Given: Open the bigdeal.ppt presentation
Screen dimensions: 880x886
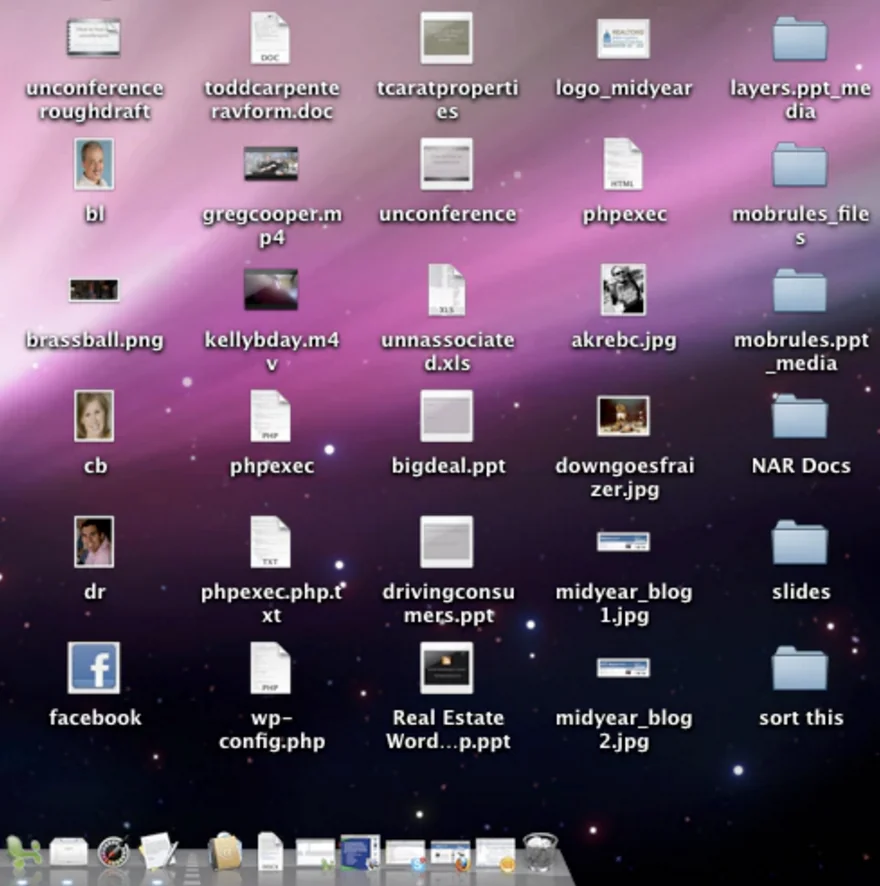Looking at the screenshot, I should point(447,415).
